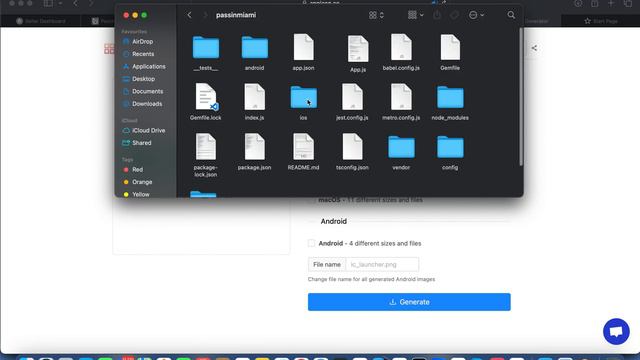Select the babel.config.js file
Viewport: 640px width, 360px height.
pyautogui.click(x=401, y=48)
